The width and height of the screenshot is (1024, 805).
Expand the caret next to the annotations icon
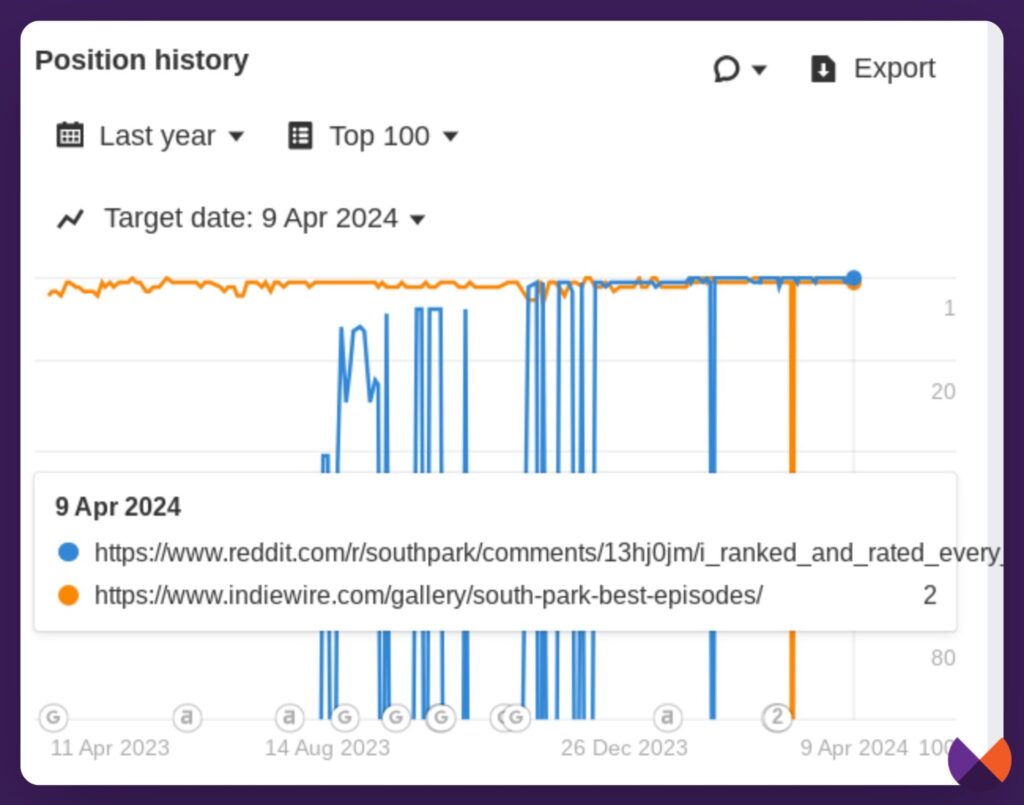point(759,69)
